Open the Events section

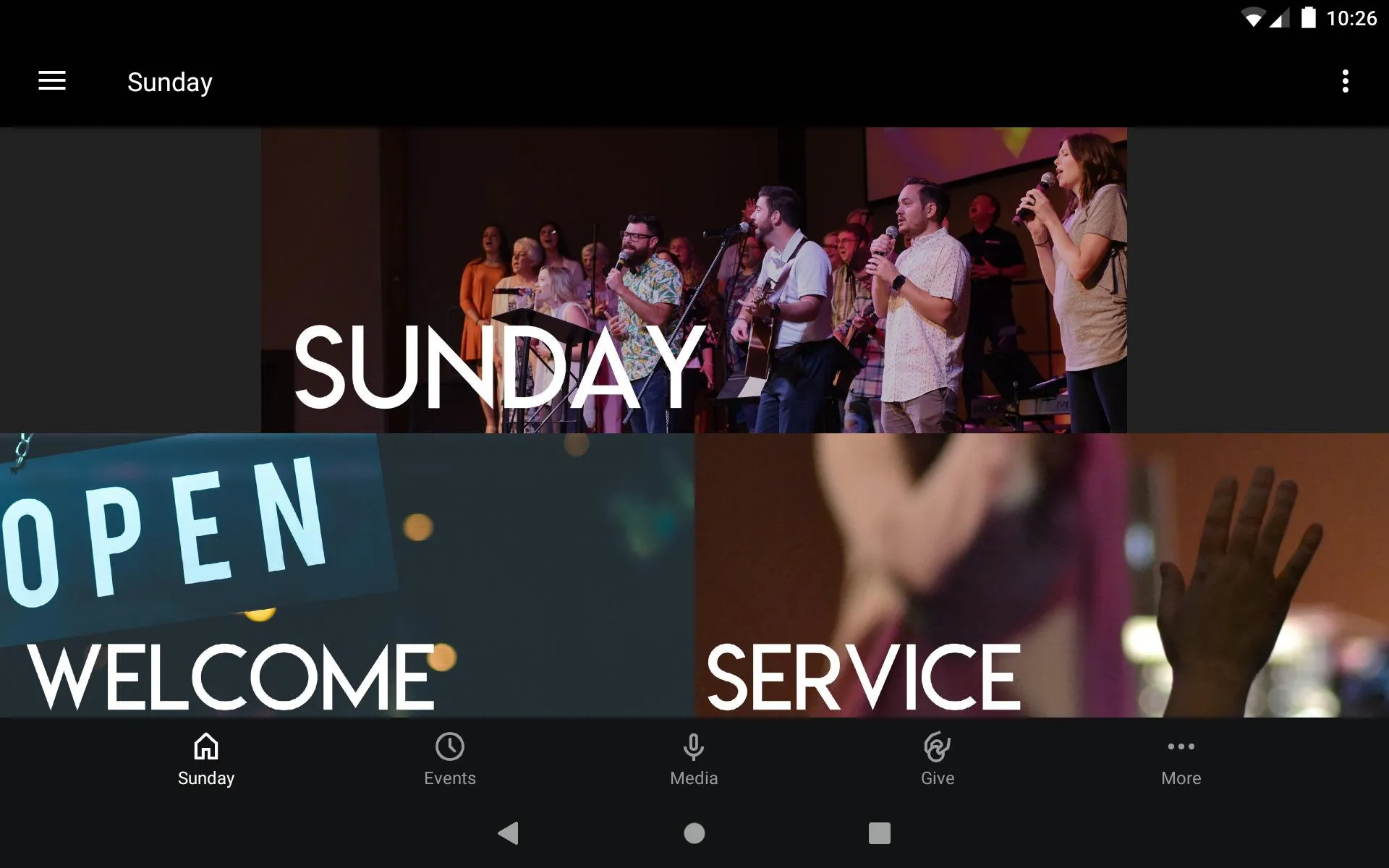pos(449,759)
